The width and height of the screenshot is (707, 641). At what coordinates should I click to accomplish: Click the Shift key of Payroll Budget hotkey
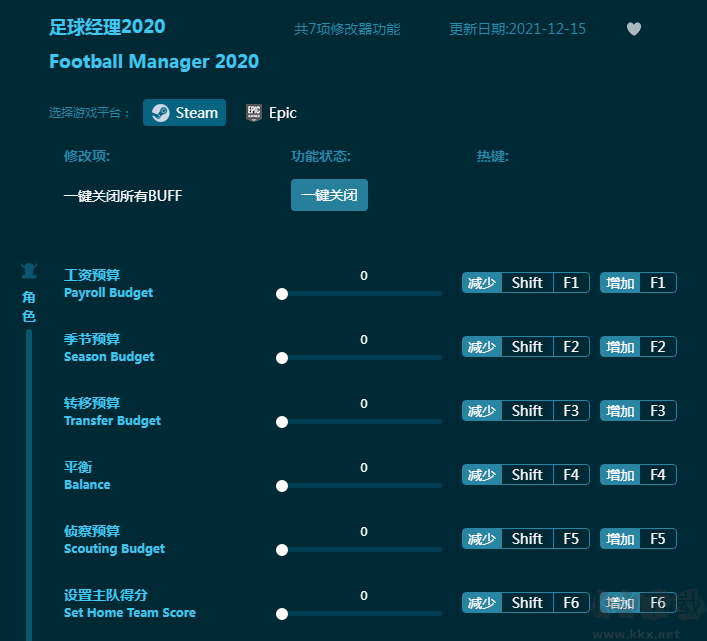tap(527, 283)
